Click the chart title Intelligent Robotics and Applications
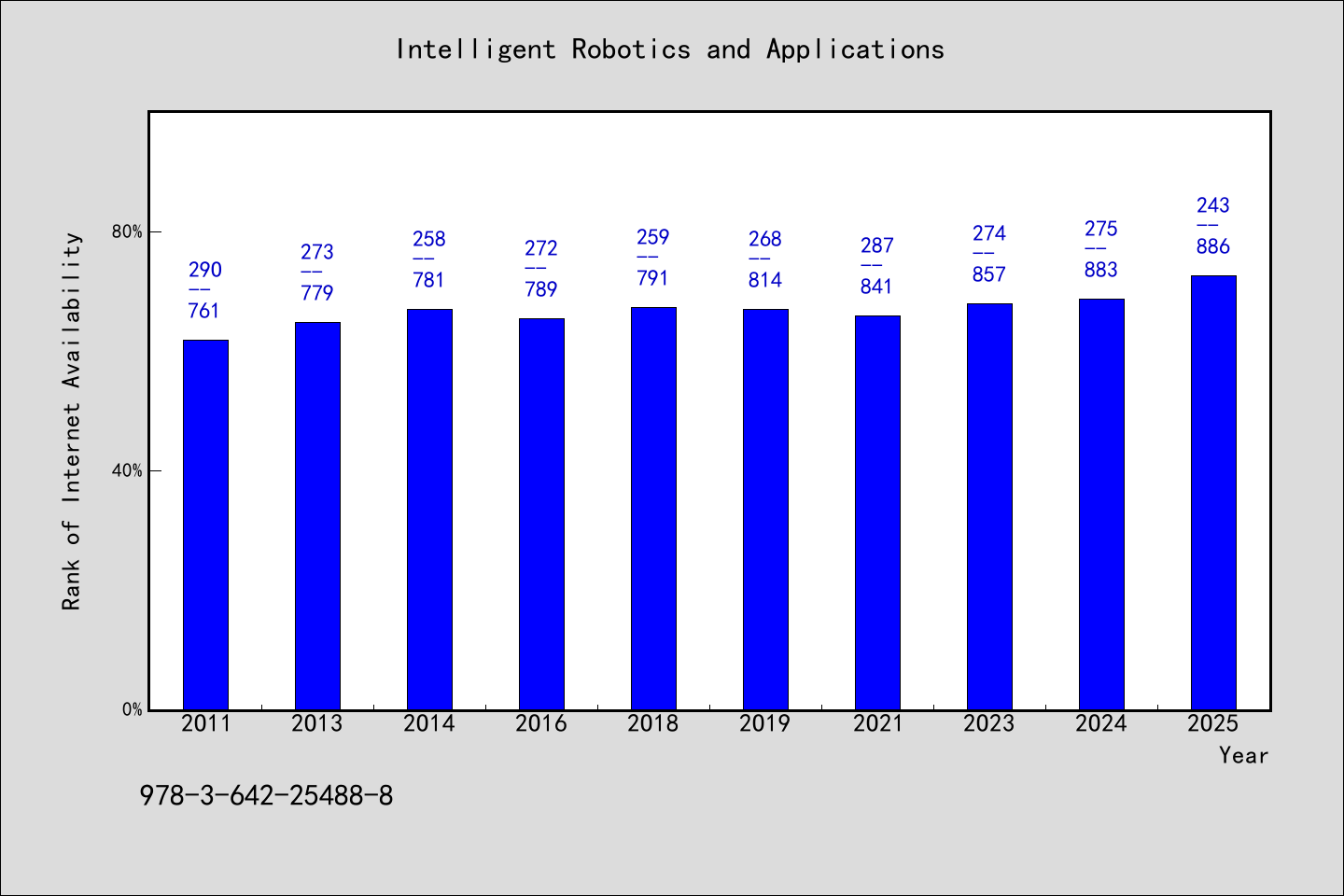The height and width of the screenshot is (896, 1344). 670,49
